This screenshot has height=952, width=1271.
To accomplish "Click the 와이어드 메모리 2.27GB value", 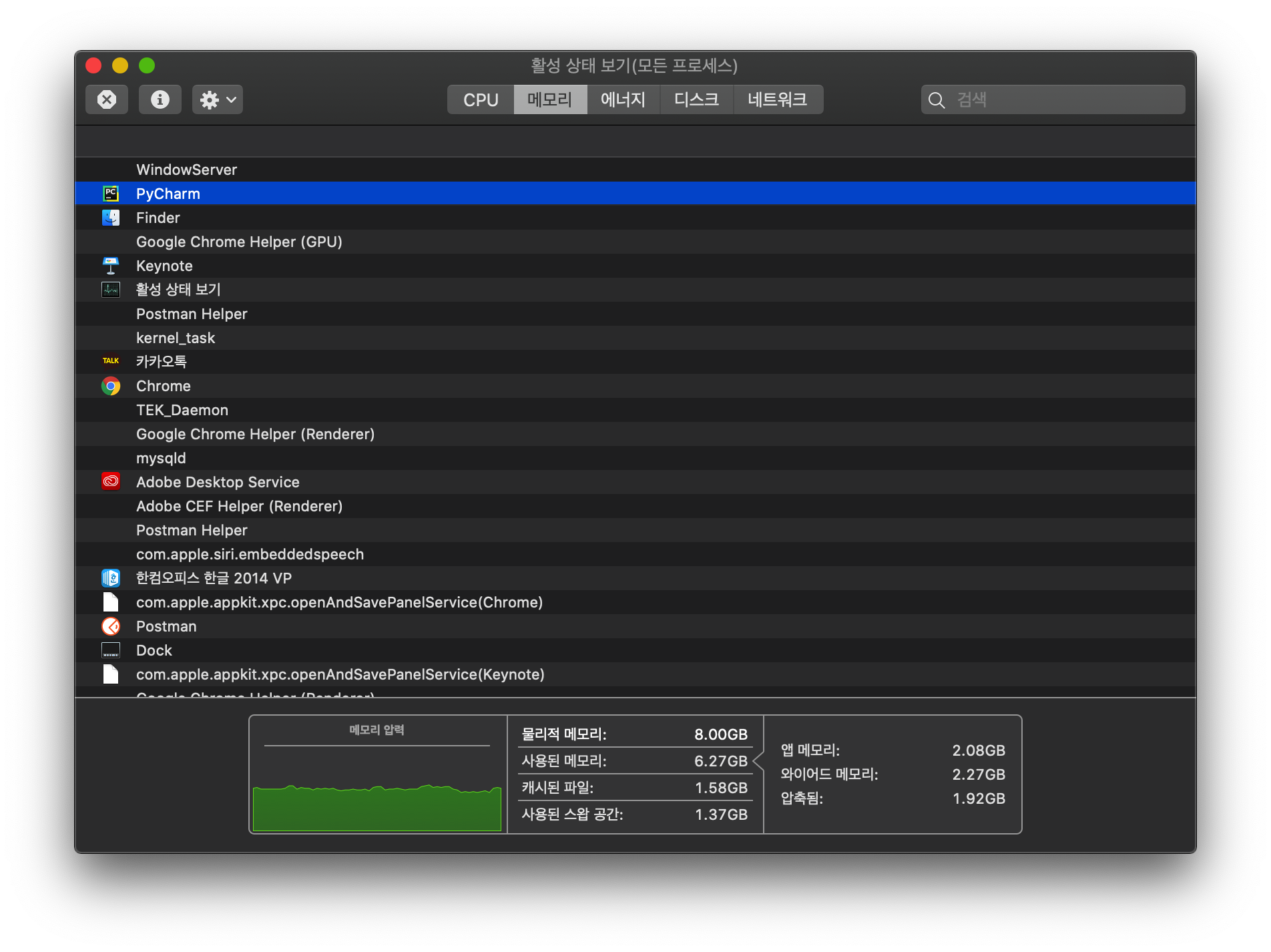I will point(979,774).
